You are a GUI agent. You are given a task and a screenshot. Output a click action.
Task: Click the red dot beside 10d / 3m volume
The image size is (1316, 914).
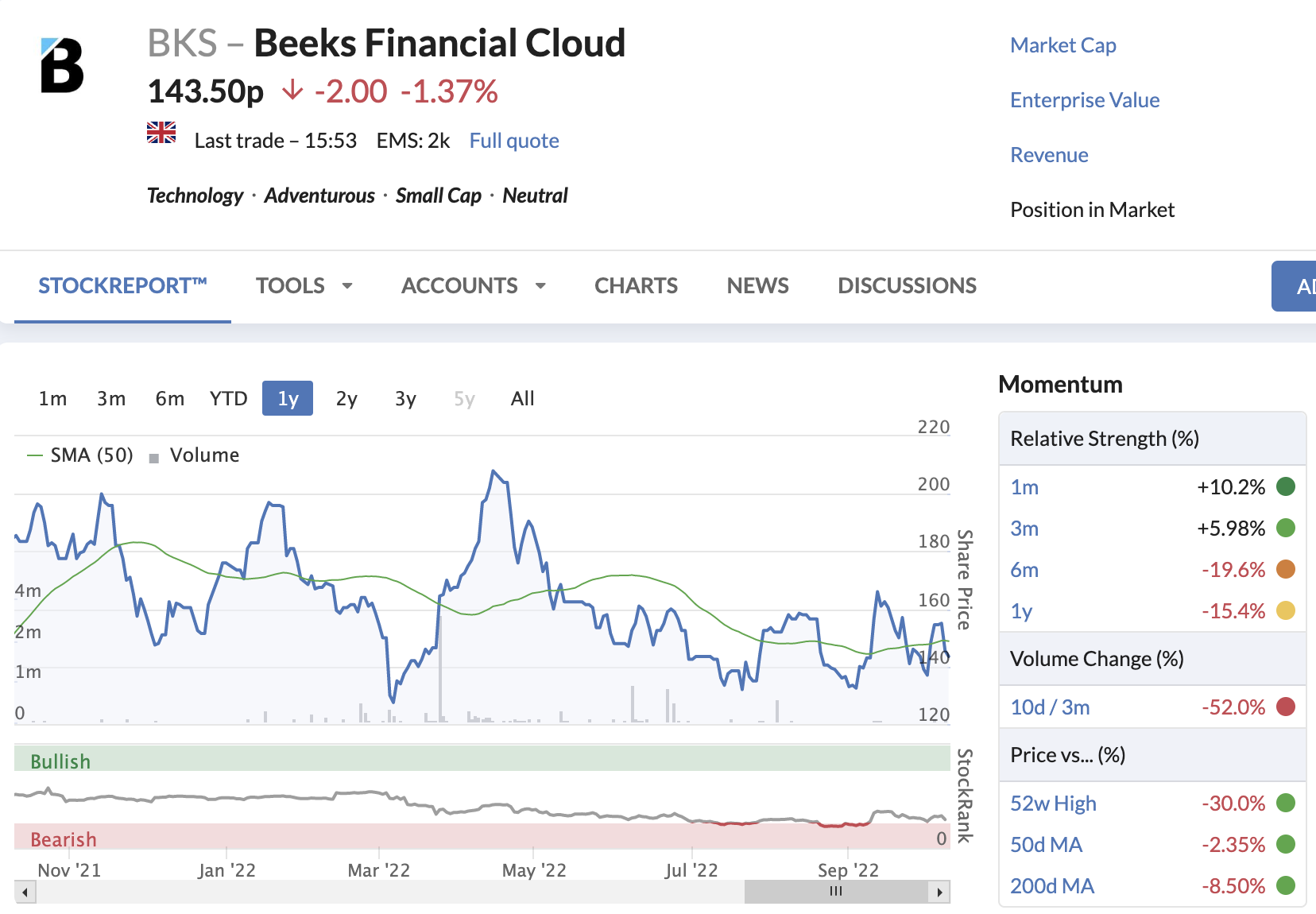pos(1285,707)
